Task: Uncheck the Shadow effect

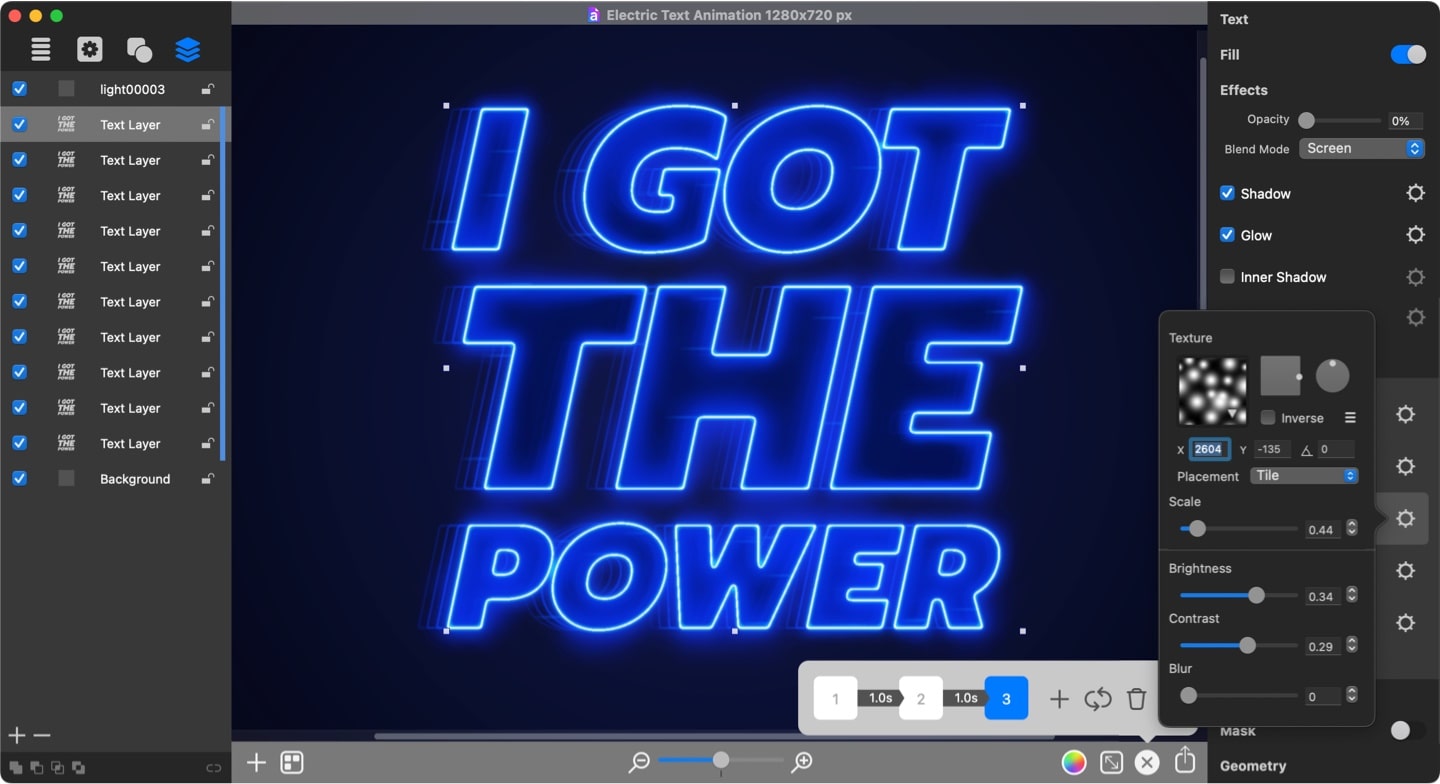Action: 1227,193
